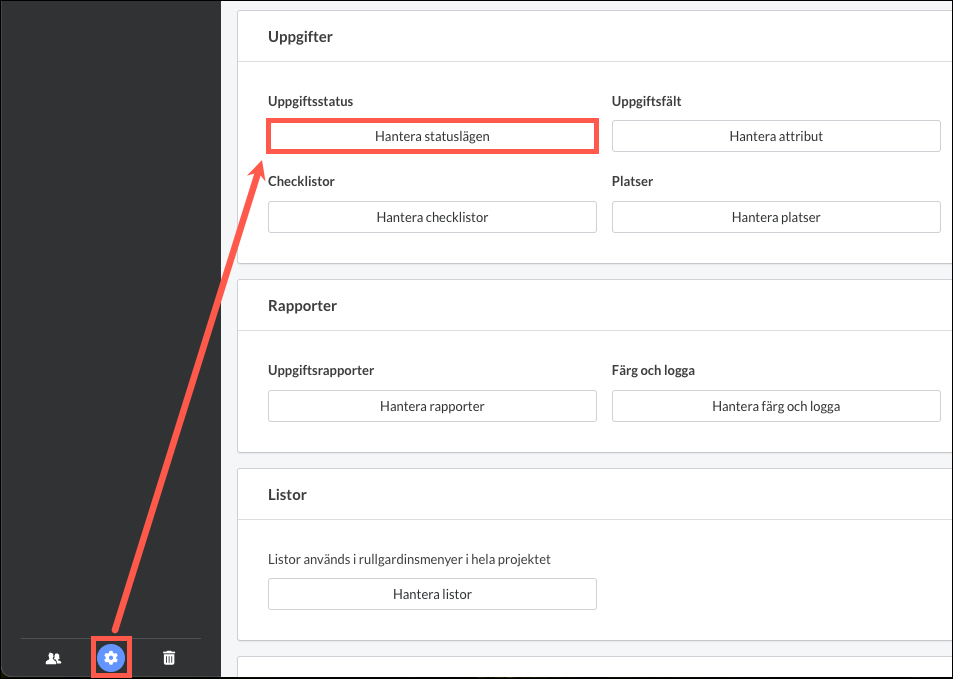Screen dimensions: 953x679
Task: Open Hantera listor
Action: (x=432, y=594)
